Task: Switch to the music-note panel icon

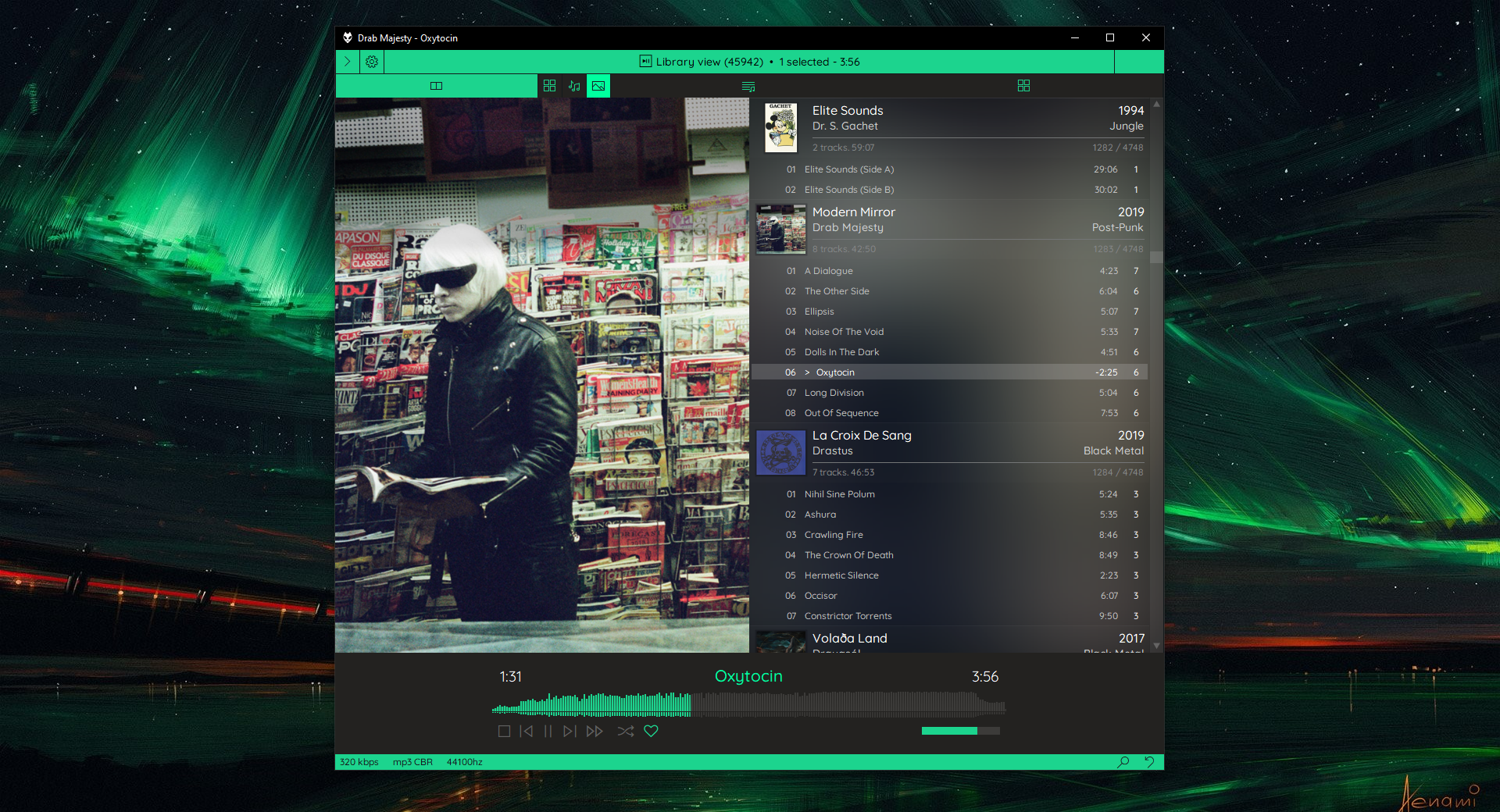Action: click(574, 86)
